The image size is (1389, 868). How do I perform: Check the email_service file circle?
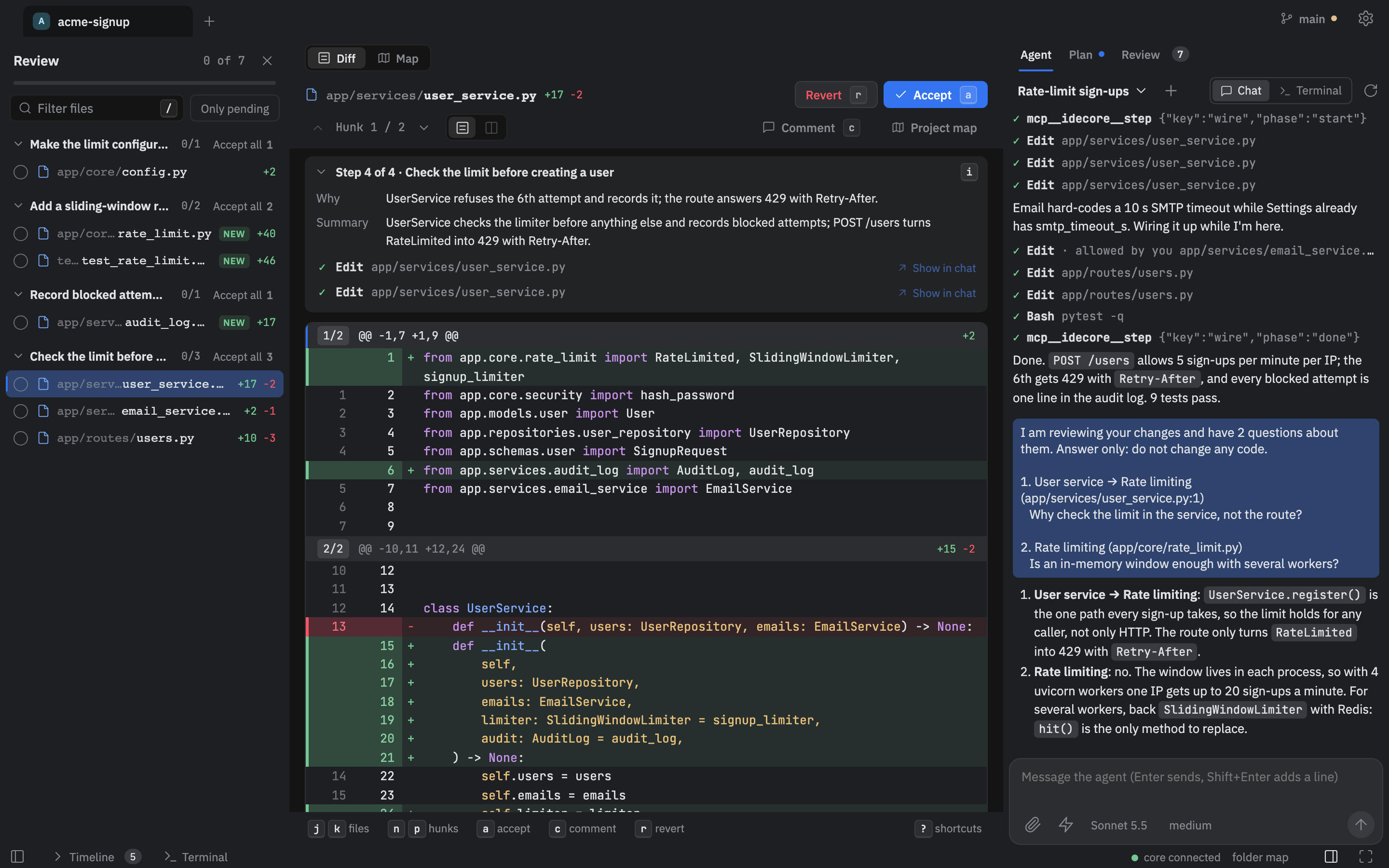click(21, 411)
